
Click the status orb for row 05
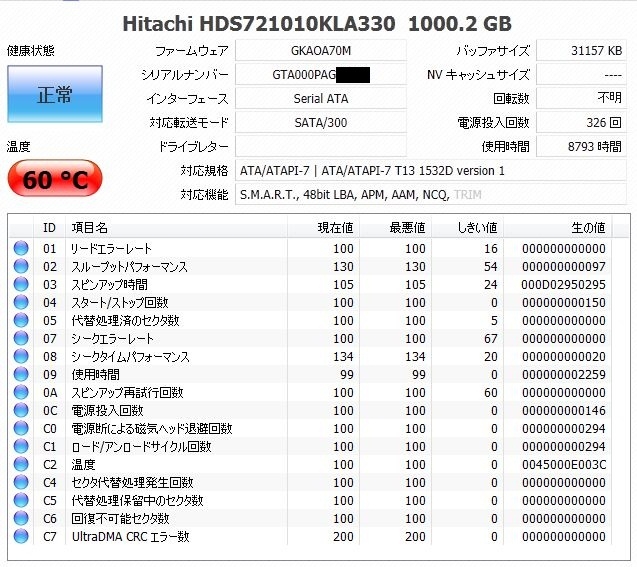(21, 320)
